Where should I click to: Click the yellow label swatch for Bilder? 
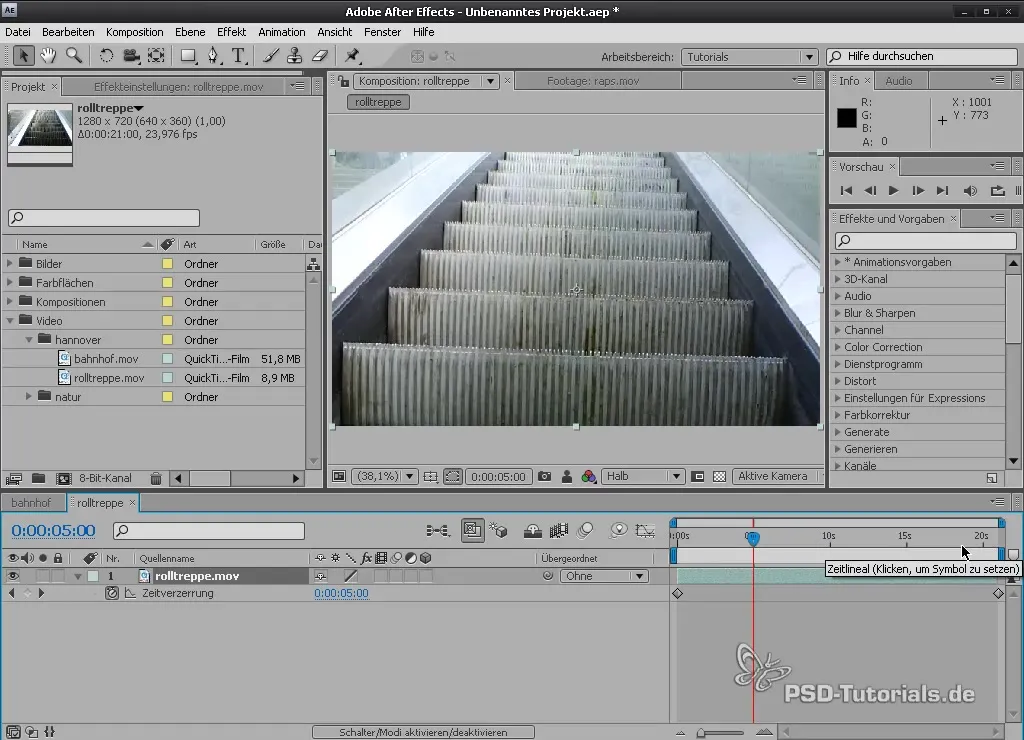[x=167, y=264]
